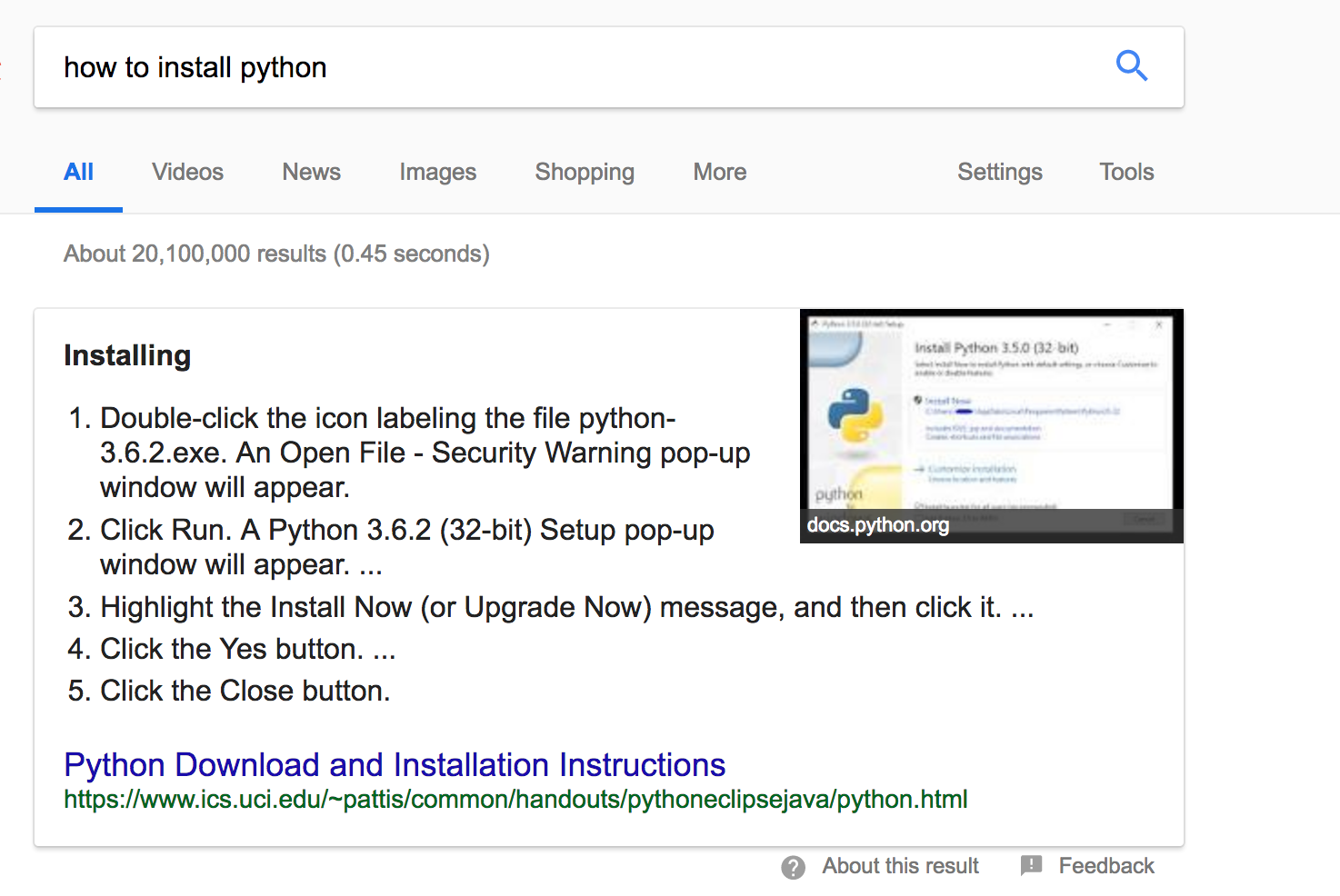Screen dimensions: 1340x896
Task: Open the More search categories menu
Action: [x=720, y=172]
